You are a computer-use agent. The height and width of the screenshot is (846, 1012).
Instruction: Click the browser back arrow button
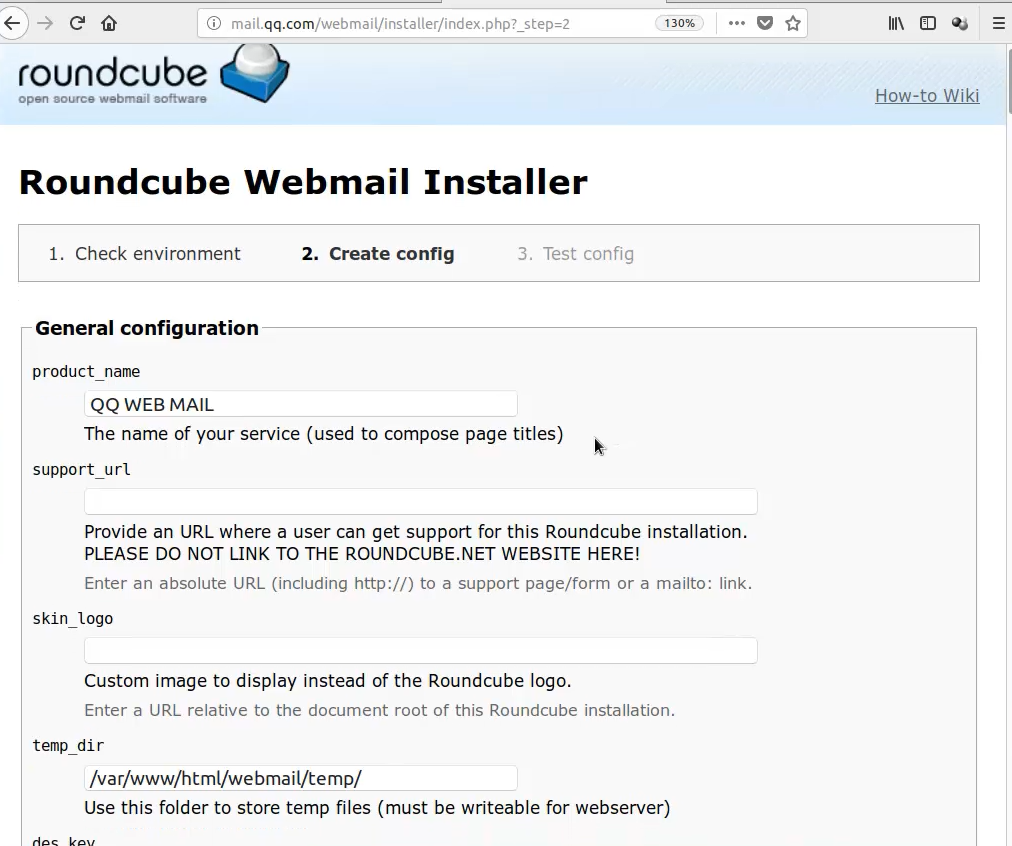tap(13, 23)
